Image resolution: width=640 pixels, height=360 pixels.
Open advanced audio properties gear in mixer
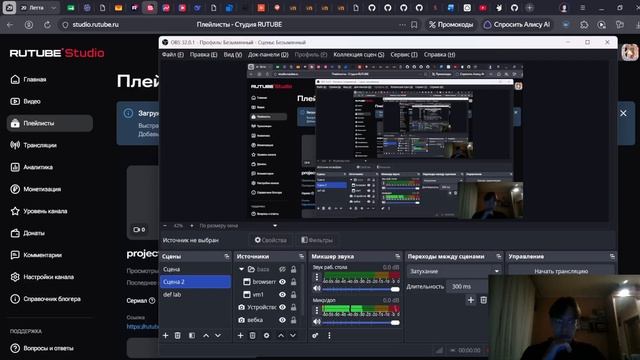coord(315,336)
